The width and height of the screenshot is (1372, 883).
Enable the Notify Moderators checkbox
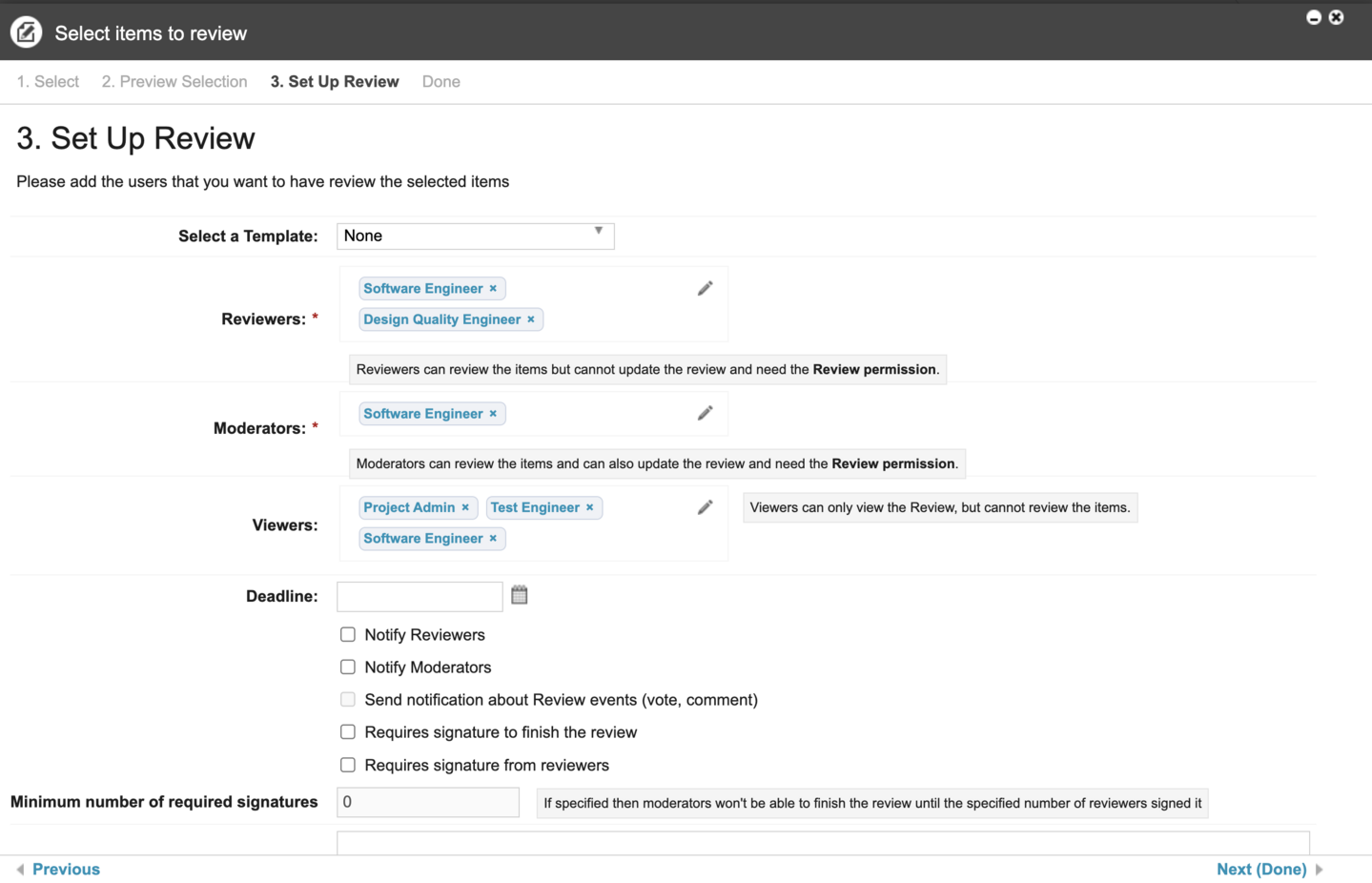click(348, 667)
